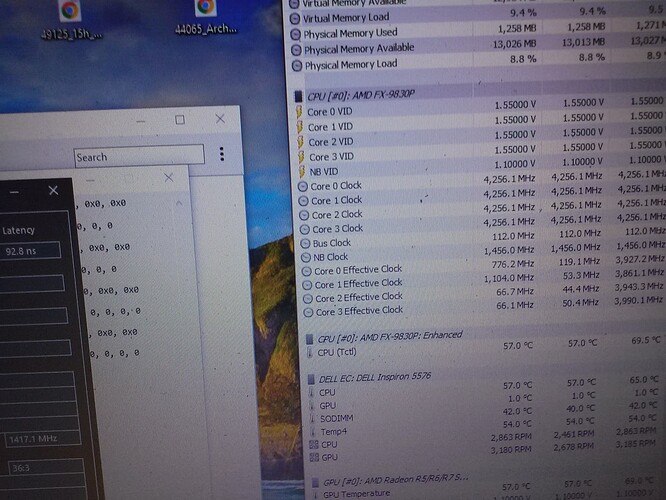Click the 2,863 RPM CPU fan current value
666x500 pixels.
[511, 437]
